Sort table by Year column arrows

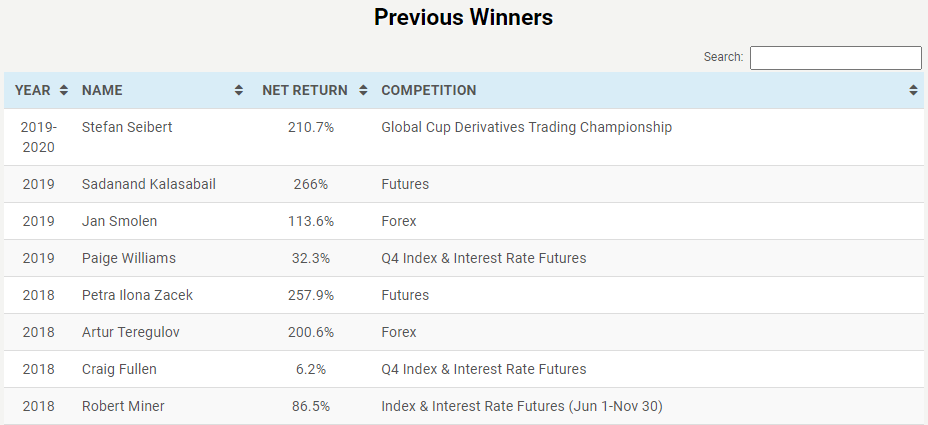(64, 91)
